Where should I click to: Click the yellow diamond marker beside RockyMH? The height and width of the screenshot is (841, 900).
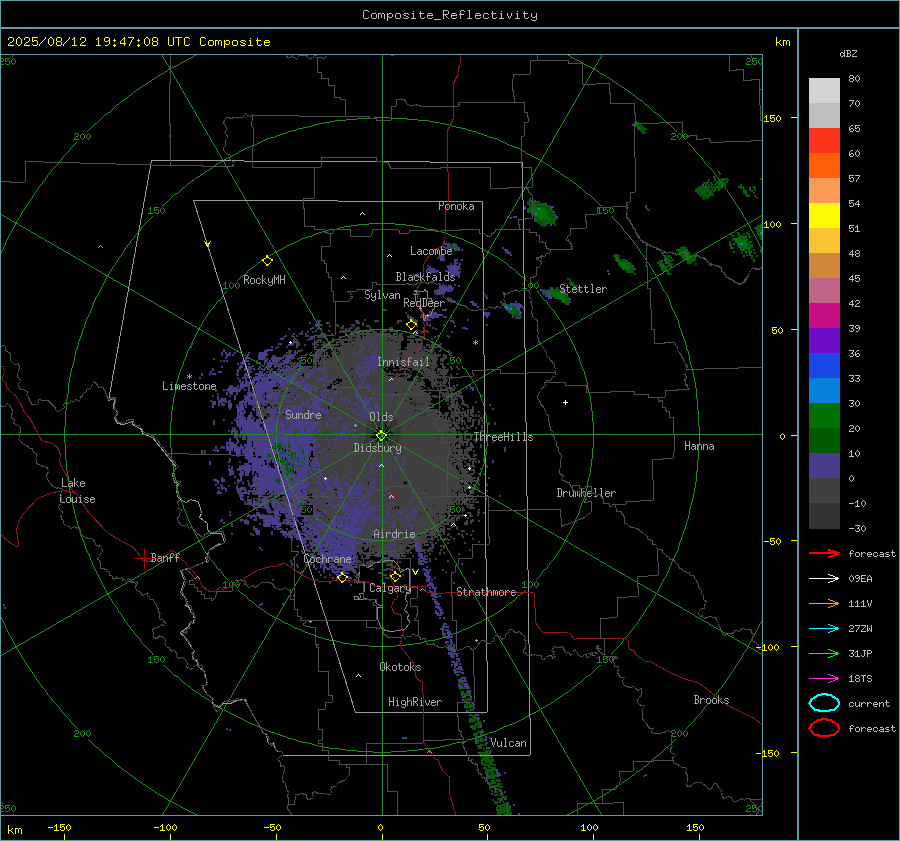click(267, 261)
